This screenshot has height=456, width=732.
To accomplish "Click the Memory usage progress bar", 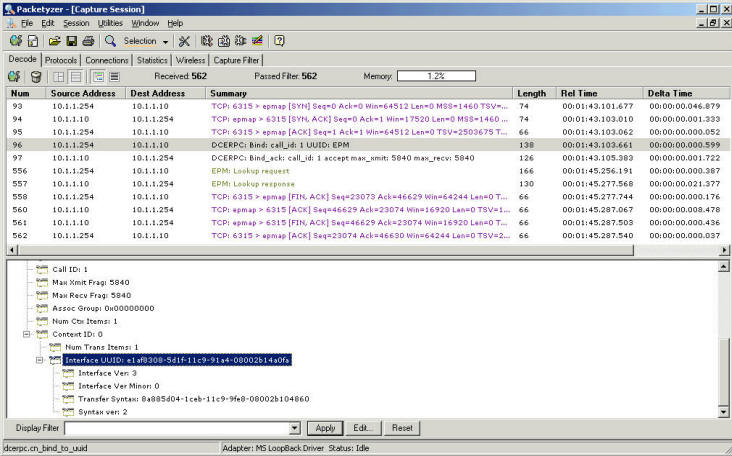I will click(436, 76).
